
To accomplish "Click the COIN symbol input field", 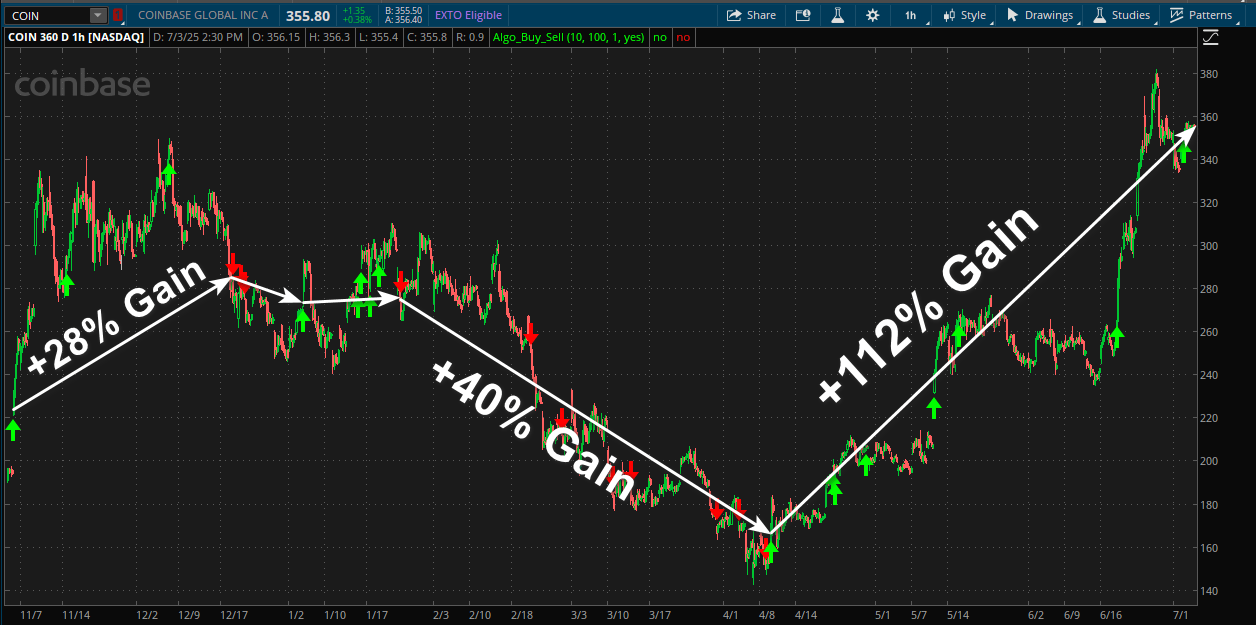I will click(x=47, y=15).
